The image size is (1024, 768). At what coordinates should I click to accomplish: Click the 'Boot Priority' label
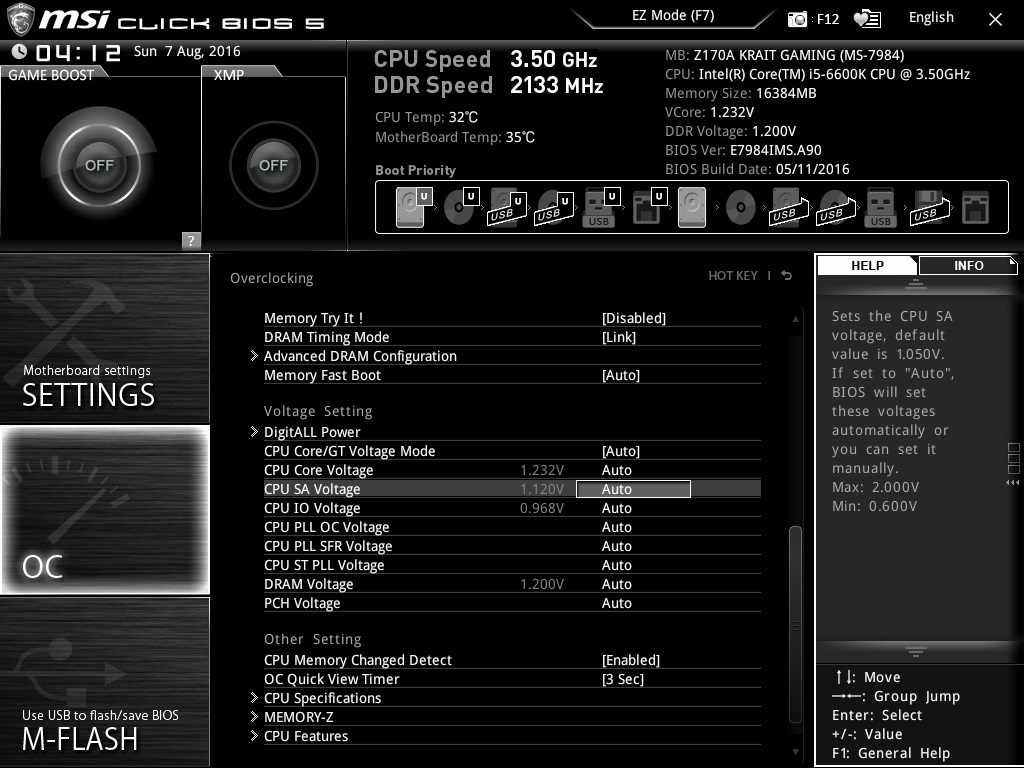(x=415, y=170)
